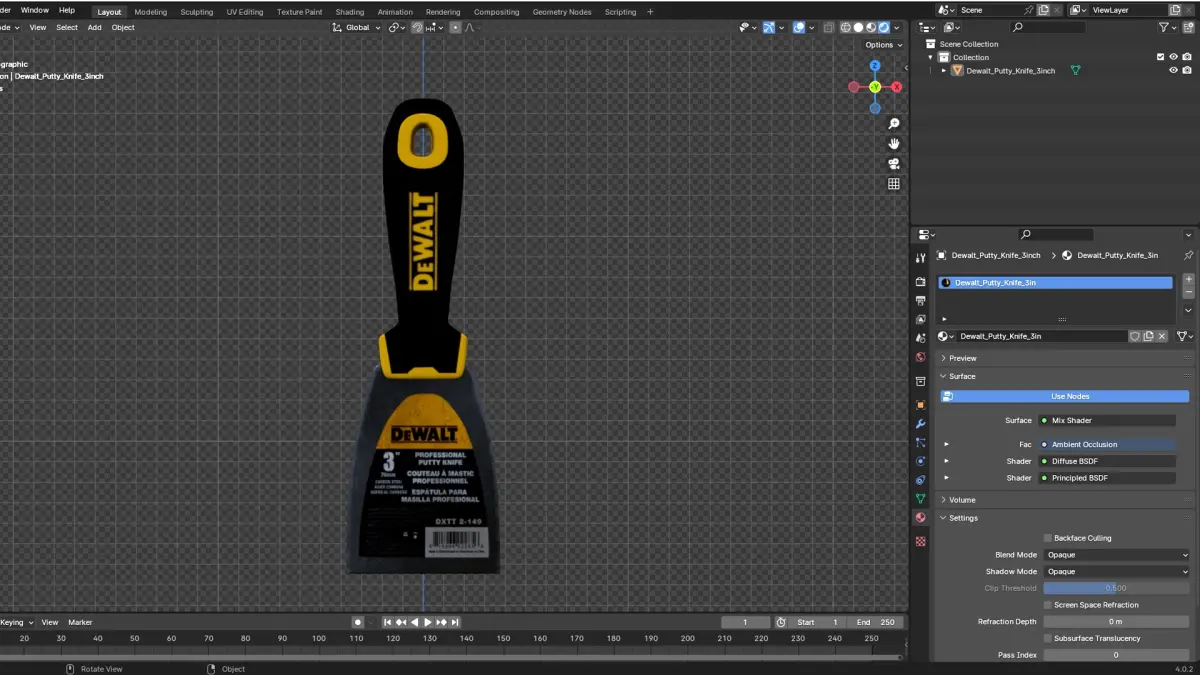This screenshot has width=1200, height=675.
Task: Open Tool properties tab icon
Action: pos(920,258)
